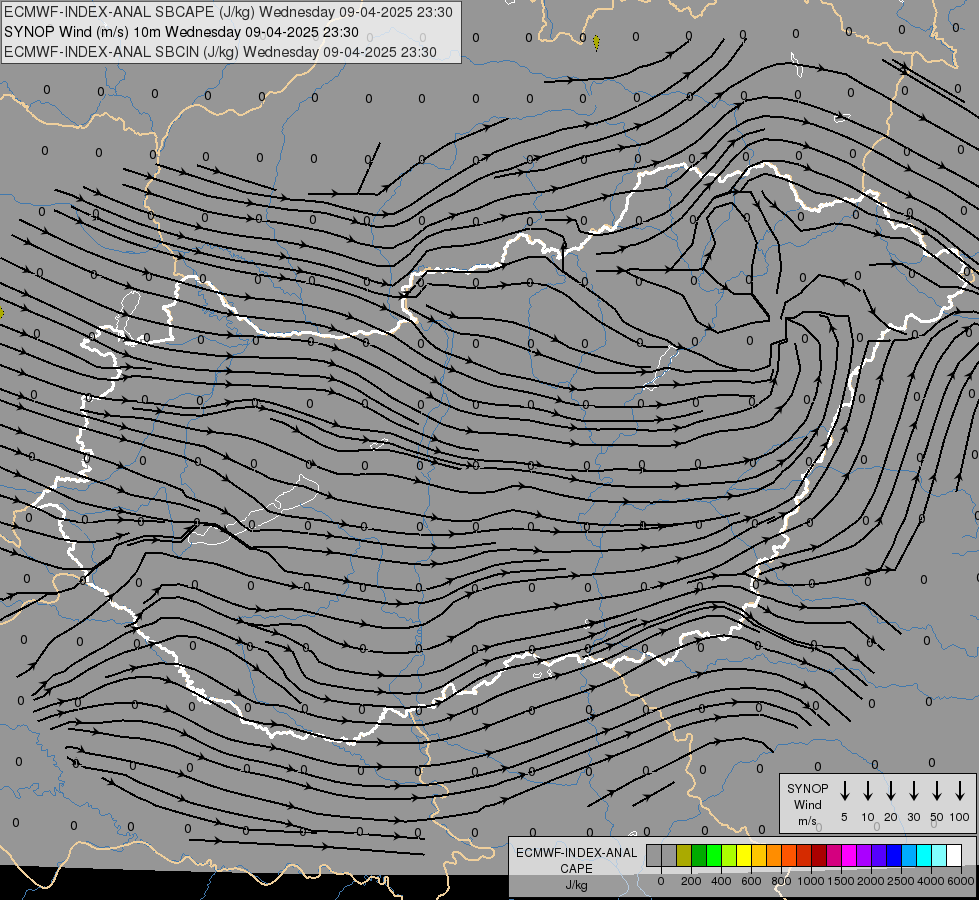979x900 pixels.
Task: Select the 100 m/s wind arrow in legend
Action: point(960,791)
